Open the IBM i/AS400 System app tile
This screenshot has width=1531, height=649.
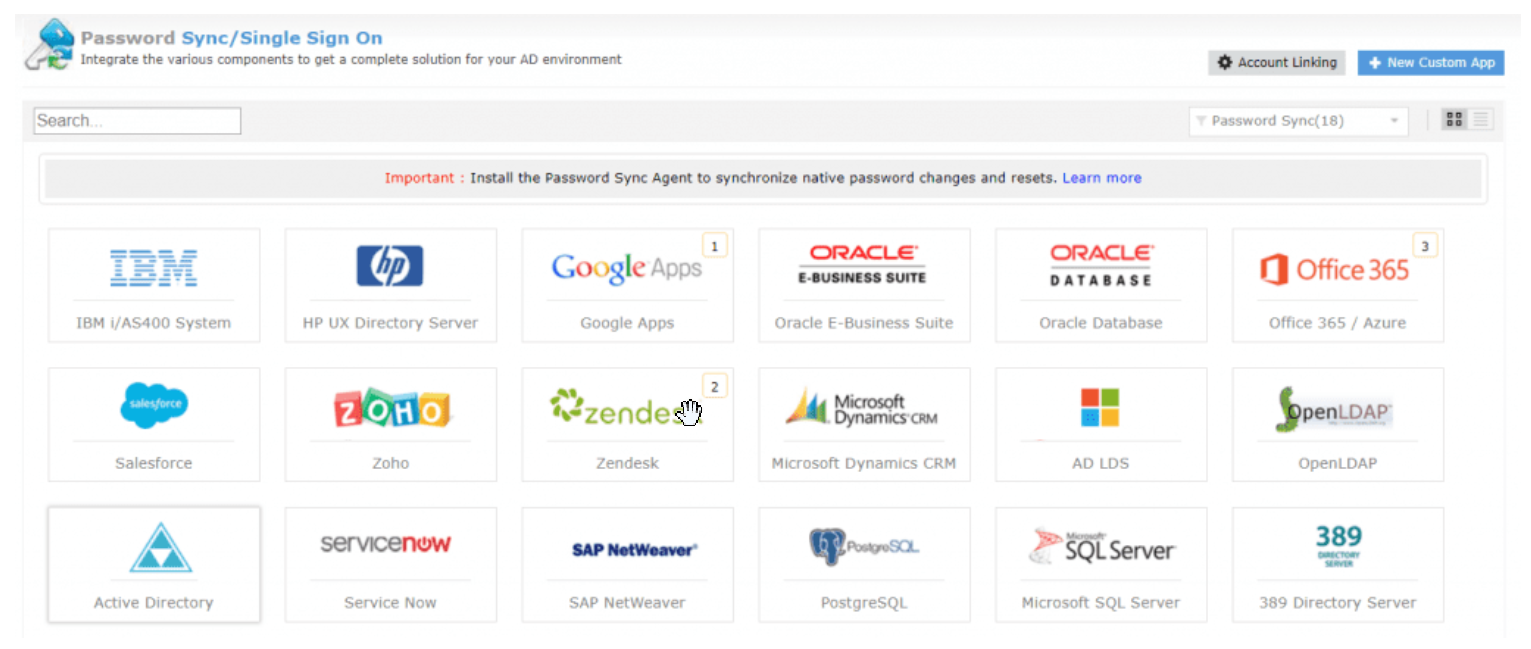(x=153, y=285)
